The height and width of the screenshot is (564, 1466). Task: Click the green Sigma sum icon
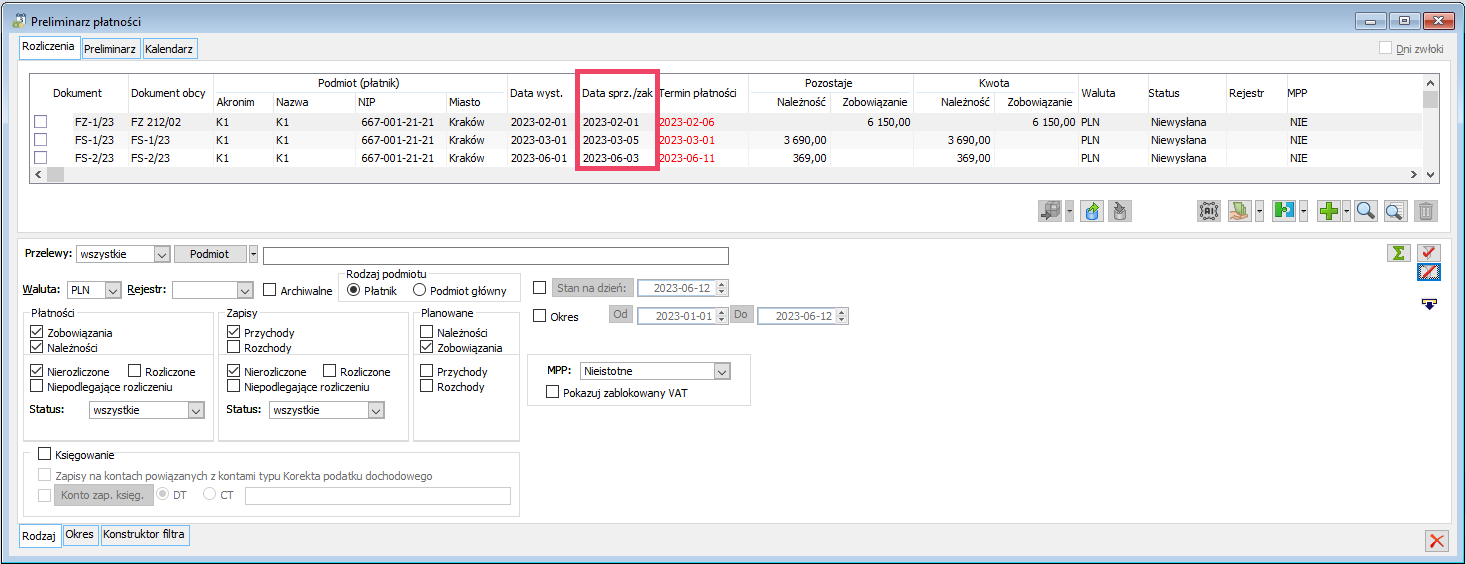[x=1399, y=253]
